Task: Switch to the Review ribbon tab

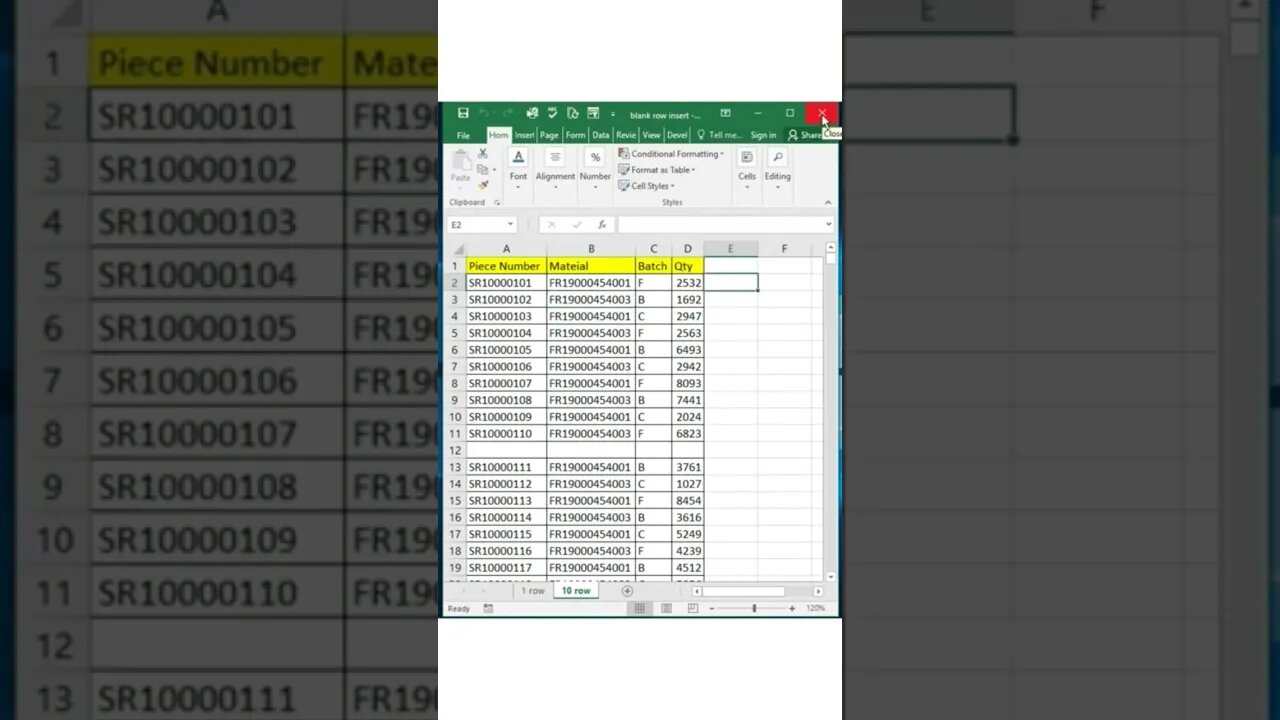Action: point(626,135)
